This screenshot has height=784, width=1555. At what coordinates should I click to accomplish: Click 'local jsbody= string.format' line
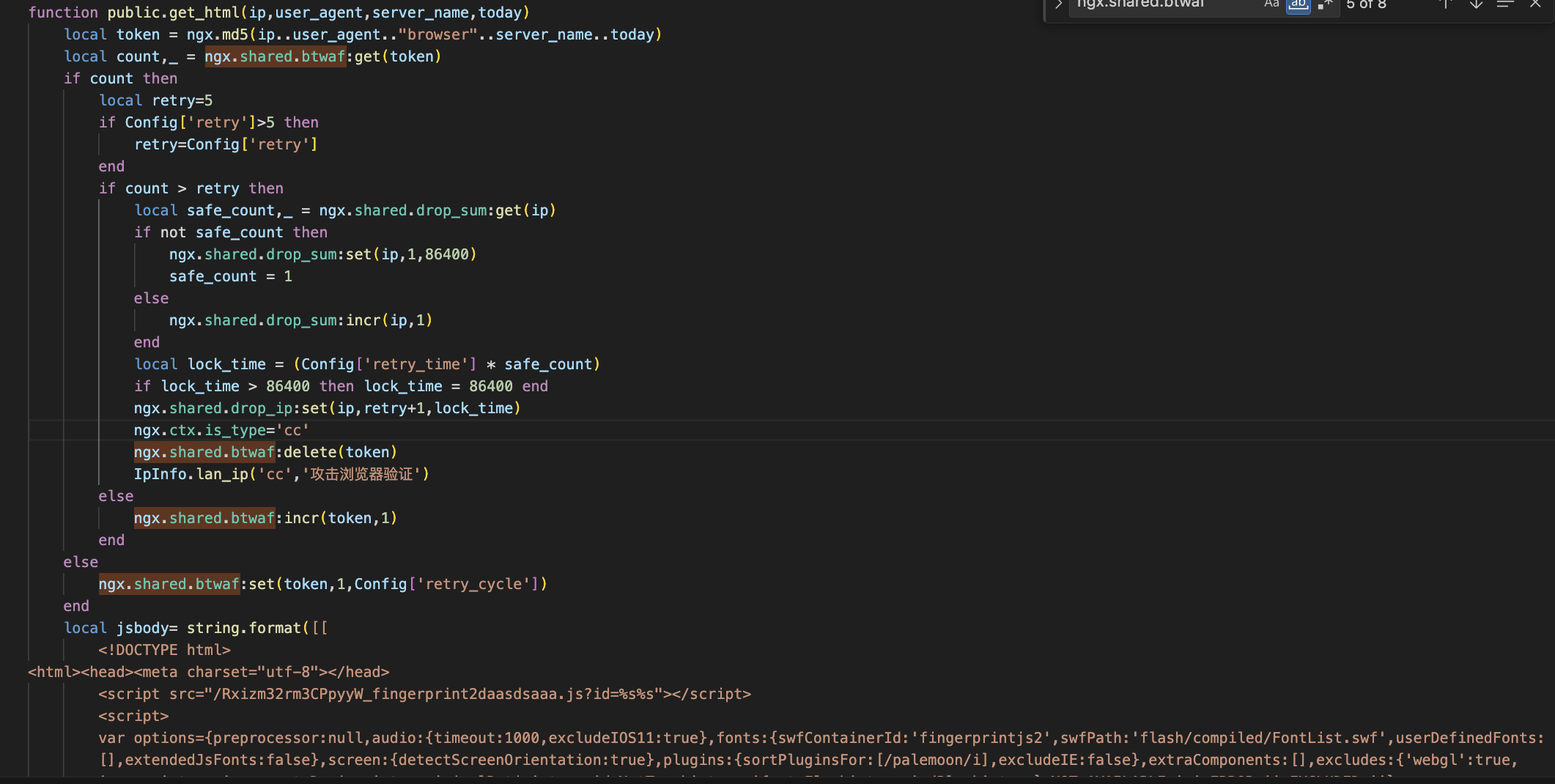[196, 628]
